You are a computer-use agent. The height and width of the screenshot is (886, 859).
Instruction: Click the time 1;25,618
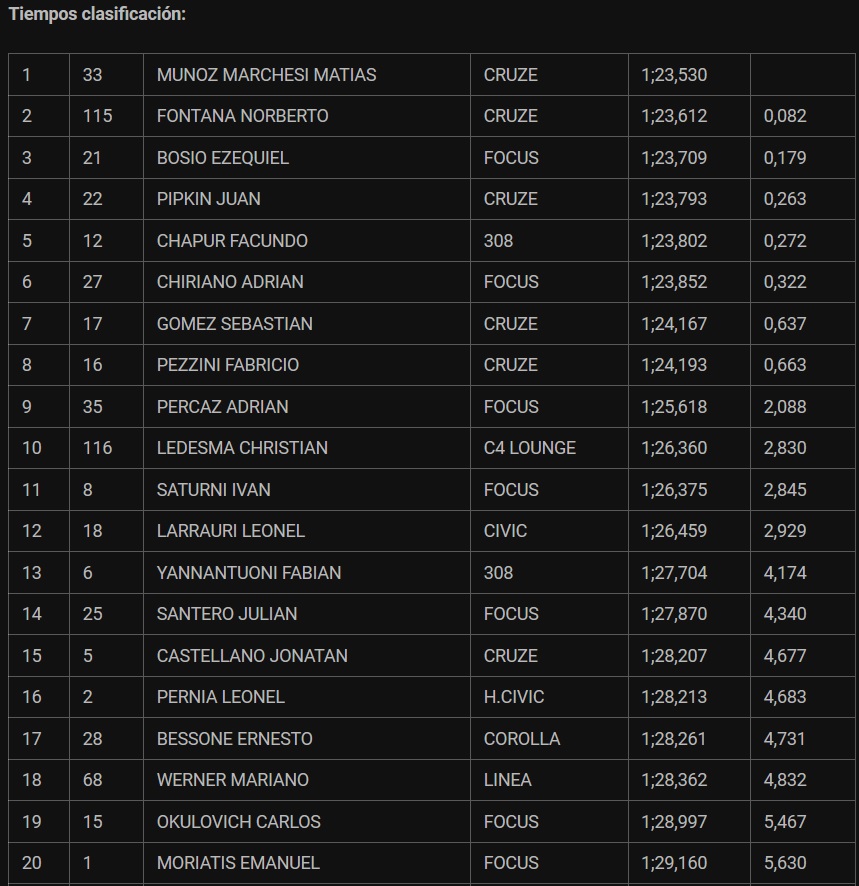click(674, 407)
